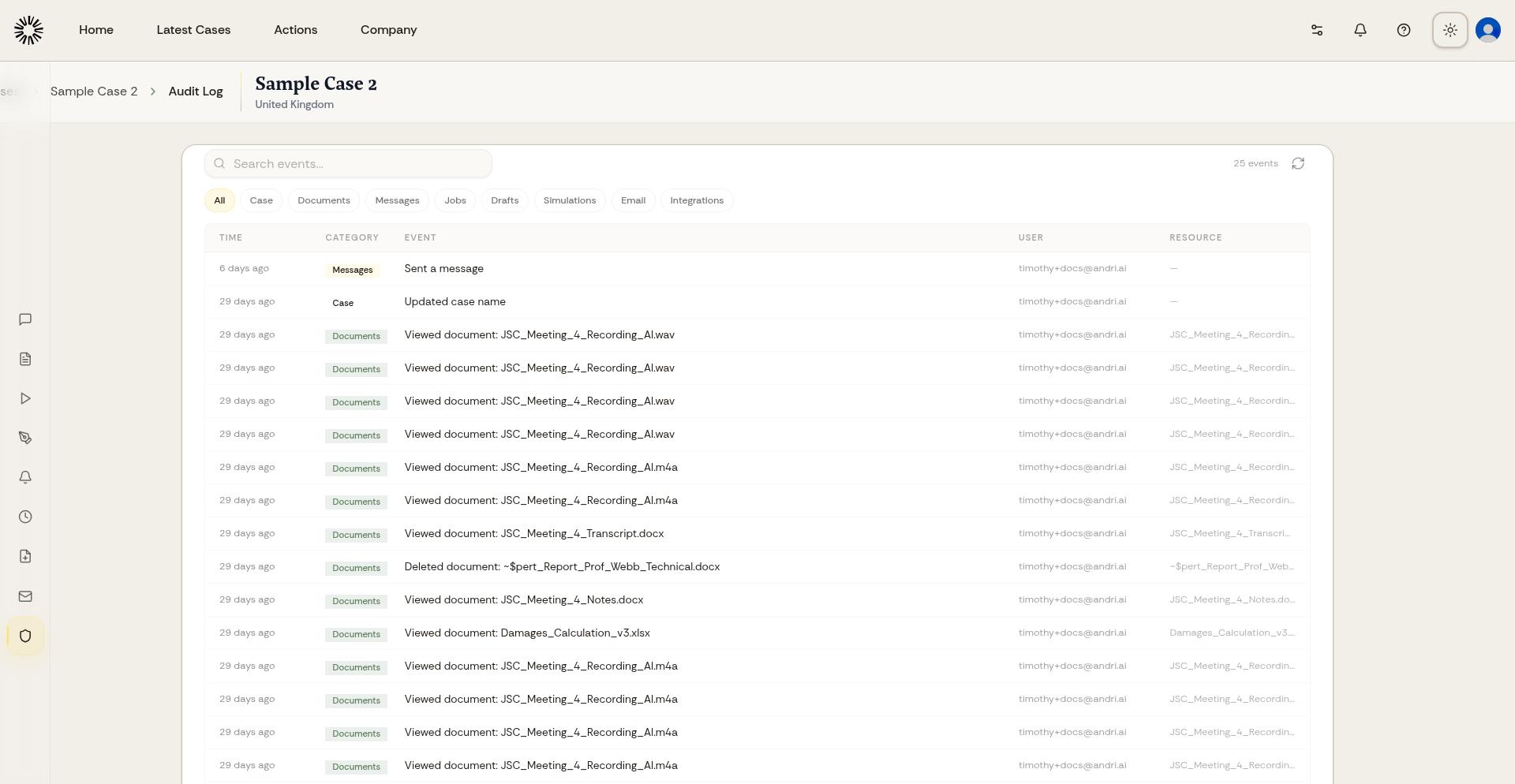Screen dimensions: 1515x784
Task: Open the email panel in sidebar
Action: pyautogui.click(x=25, y=596)
